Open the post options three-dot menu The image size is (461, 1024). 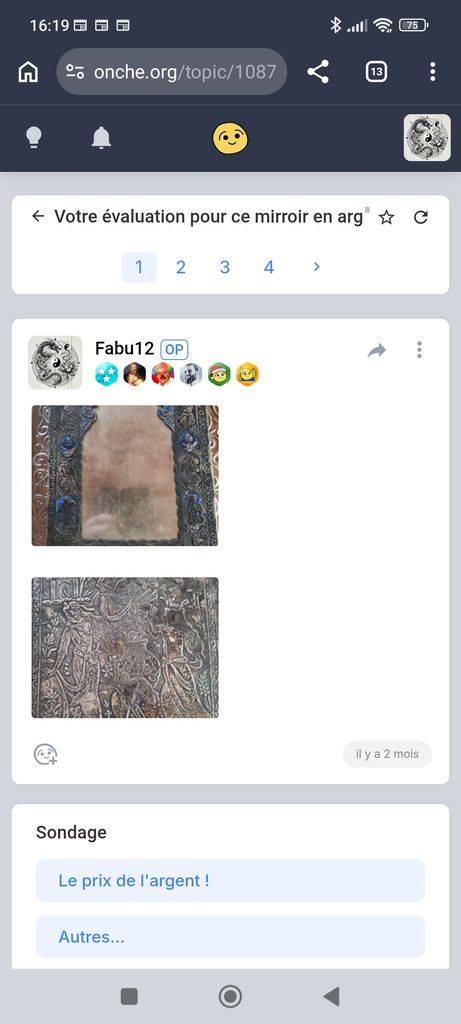(x=419, y=350)
